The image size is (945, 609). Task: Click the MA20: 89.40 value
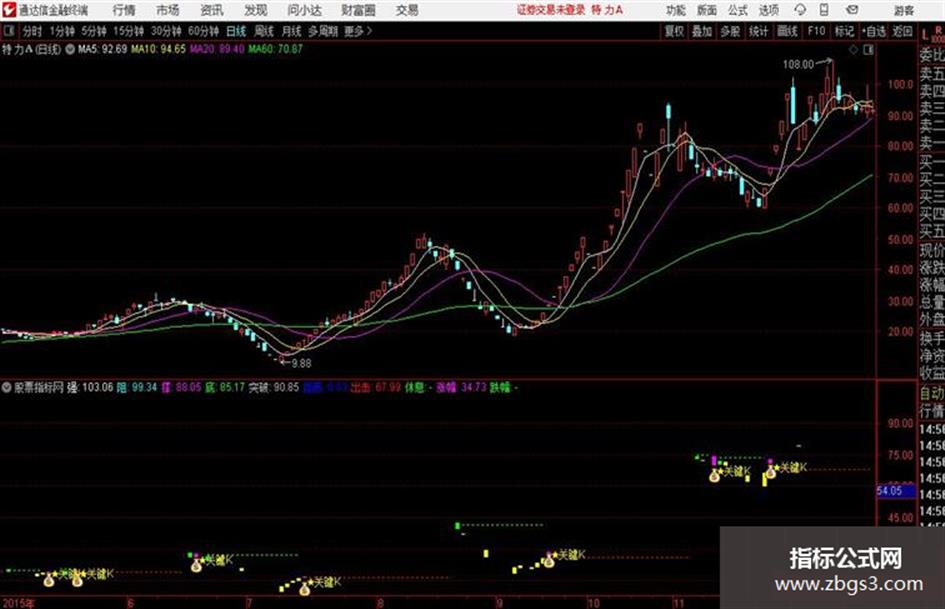[217, 49]
